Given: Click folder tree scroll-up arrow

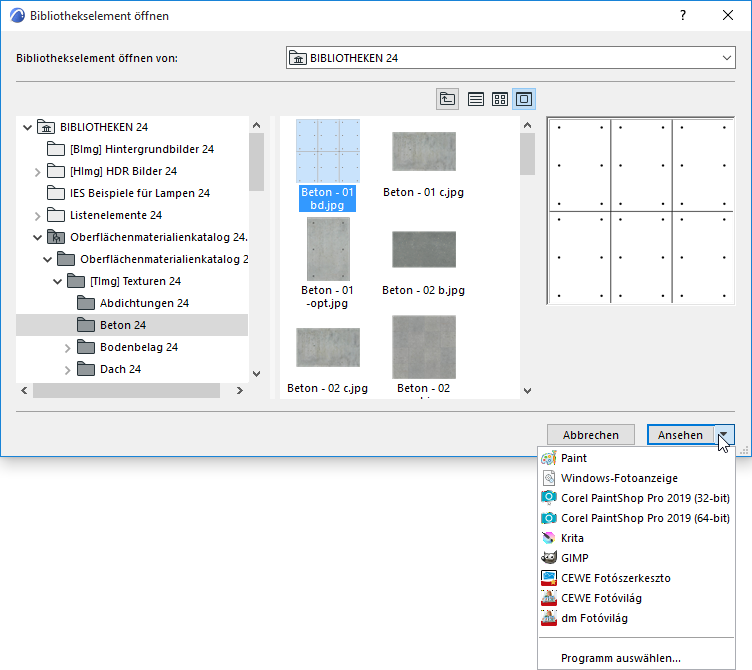Looking at the screenshot, I should point(257,125).
